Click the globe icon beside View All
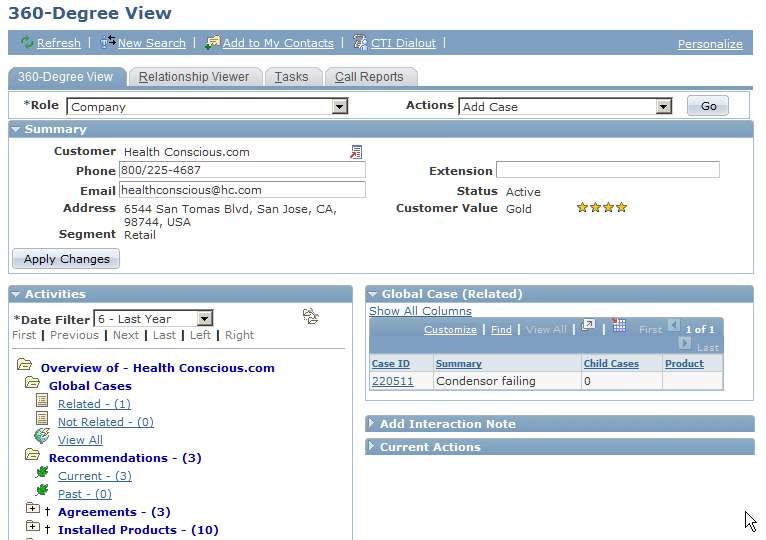 click(42, 435)
